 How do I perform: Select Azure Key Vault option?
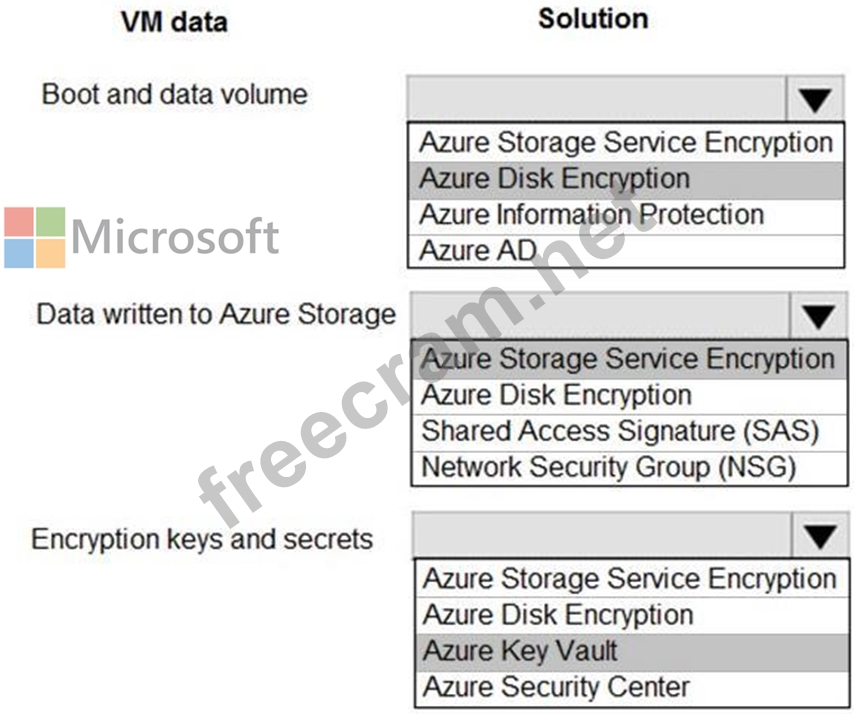[631, 652]
